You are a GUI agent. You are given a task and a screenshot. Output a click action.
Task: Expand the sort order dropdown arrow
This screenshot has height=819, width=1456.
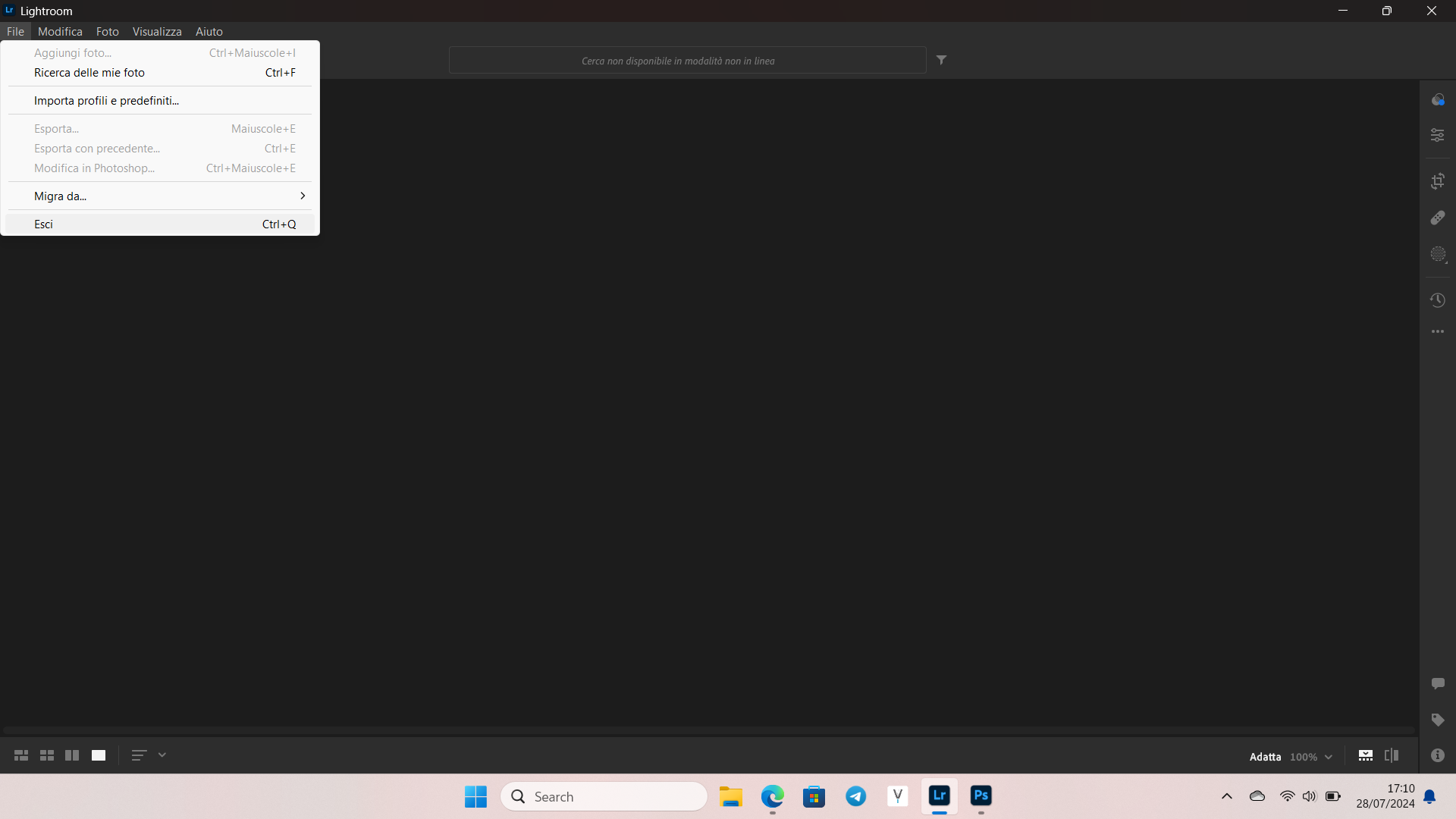pyautogui.click(x=162, y=755)
